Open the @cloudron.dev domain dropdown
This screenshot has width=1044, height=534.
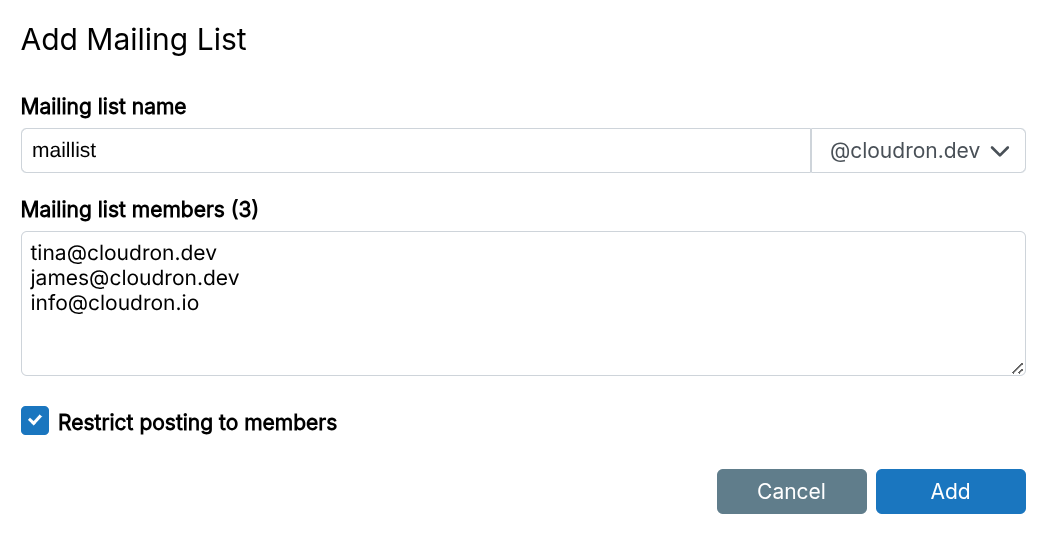pos(918,151)
